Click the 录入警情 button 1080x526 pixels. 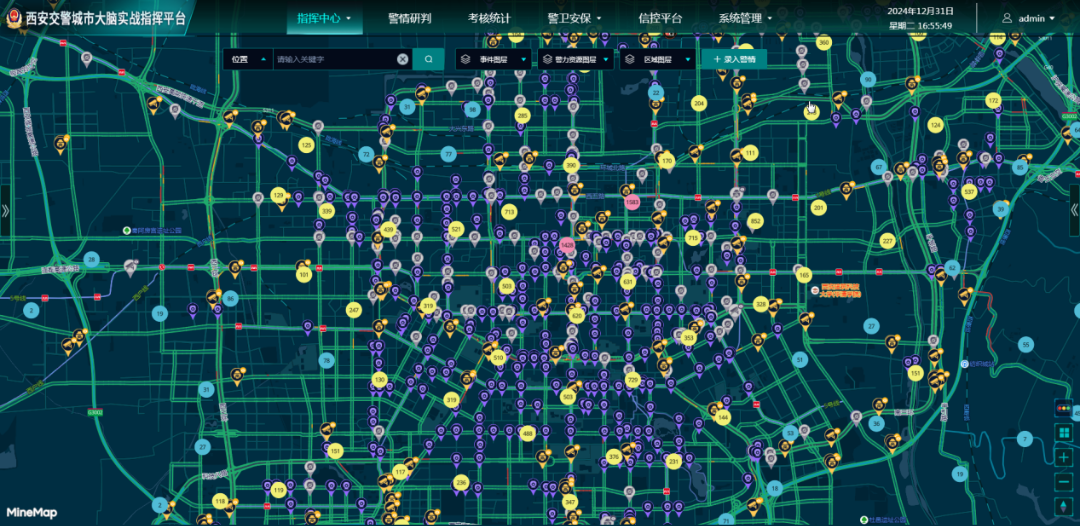[x=734, y=59]
